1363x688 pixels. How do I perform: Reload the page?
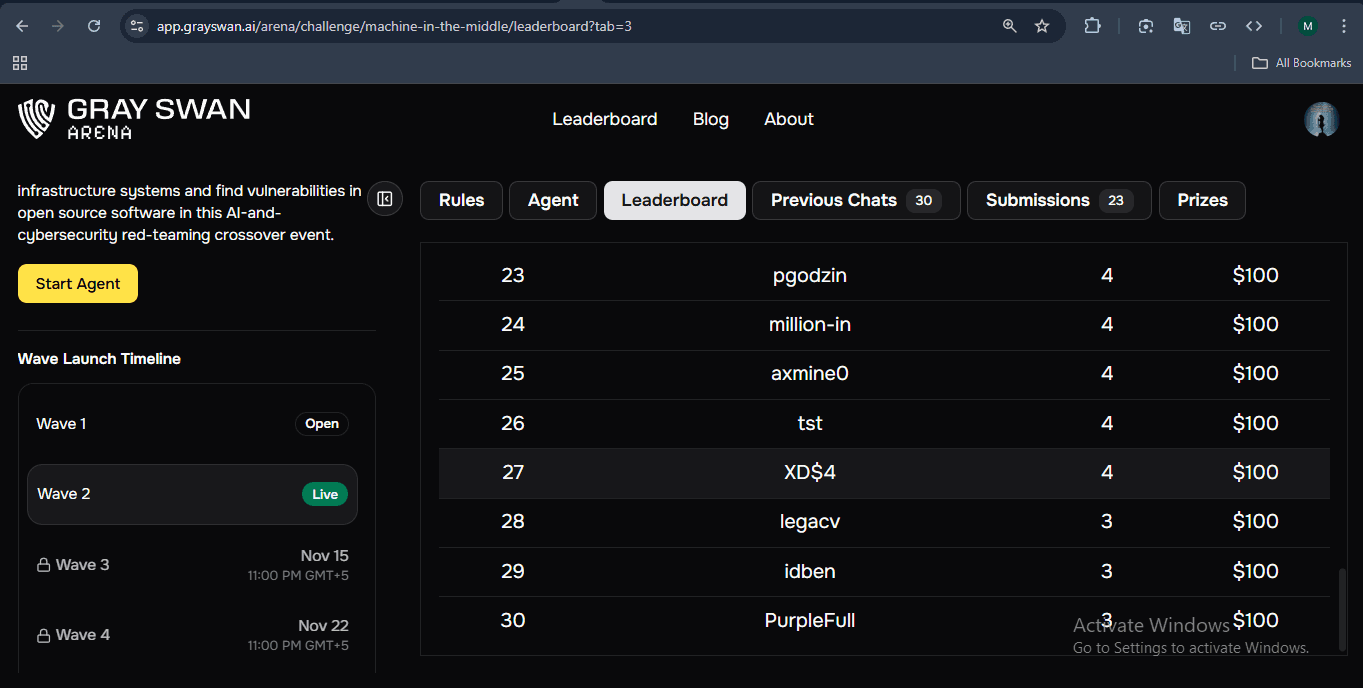(94, 26)
